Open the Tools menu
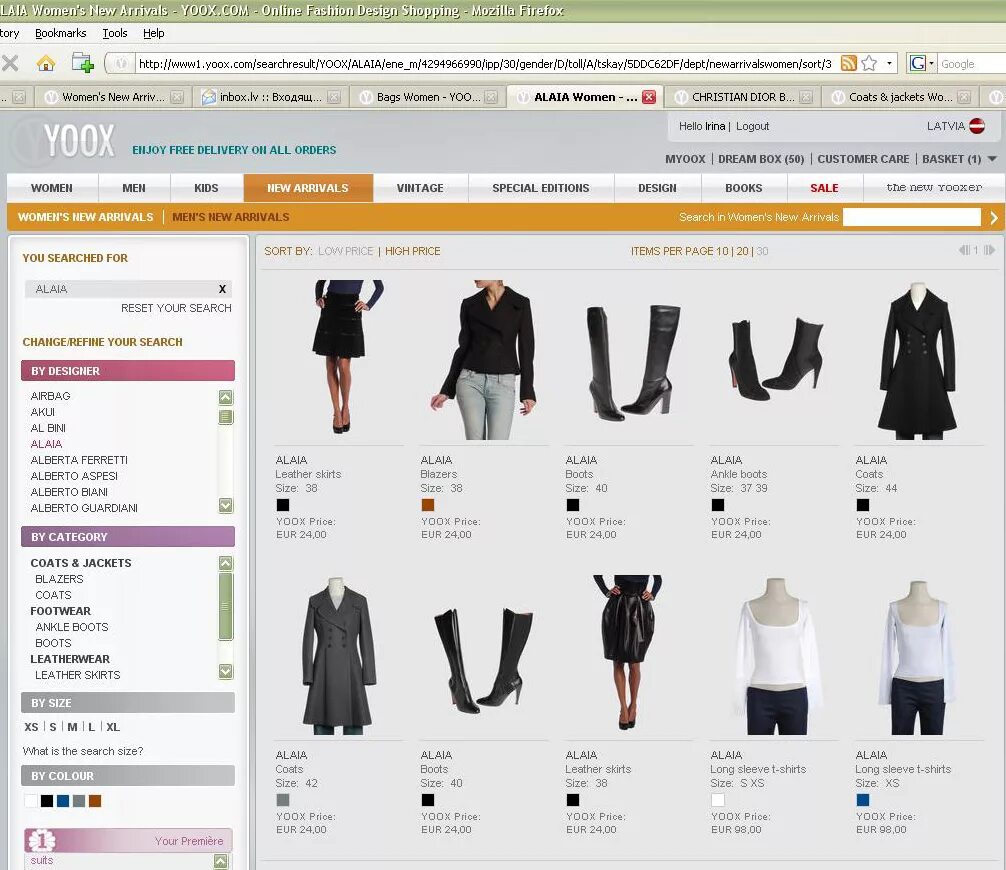1006x870 pixels. pyautogui.click(x=115, y=33)
